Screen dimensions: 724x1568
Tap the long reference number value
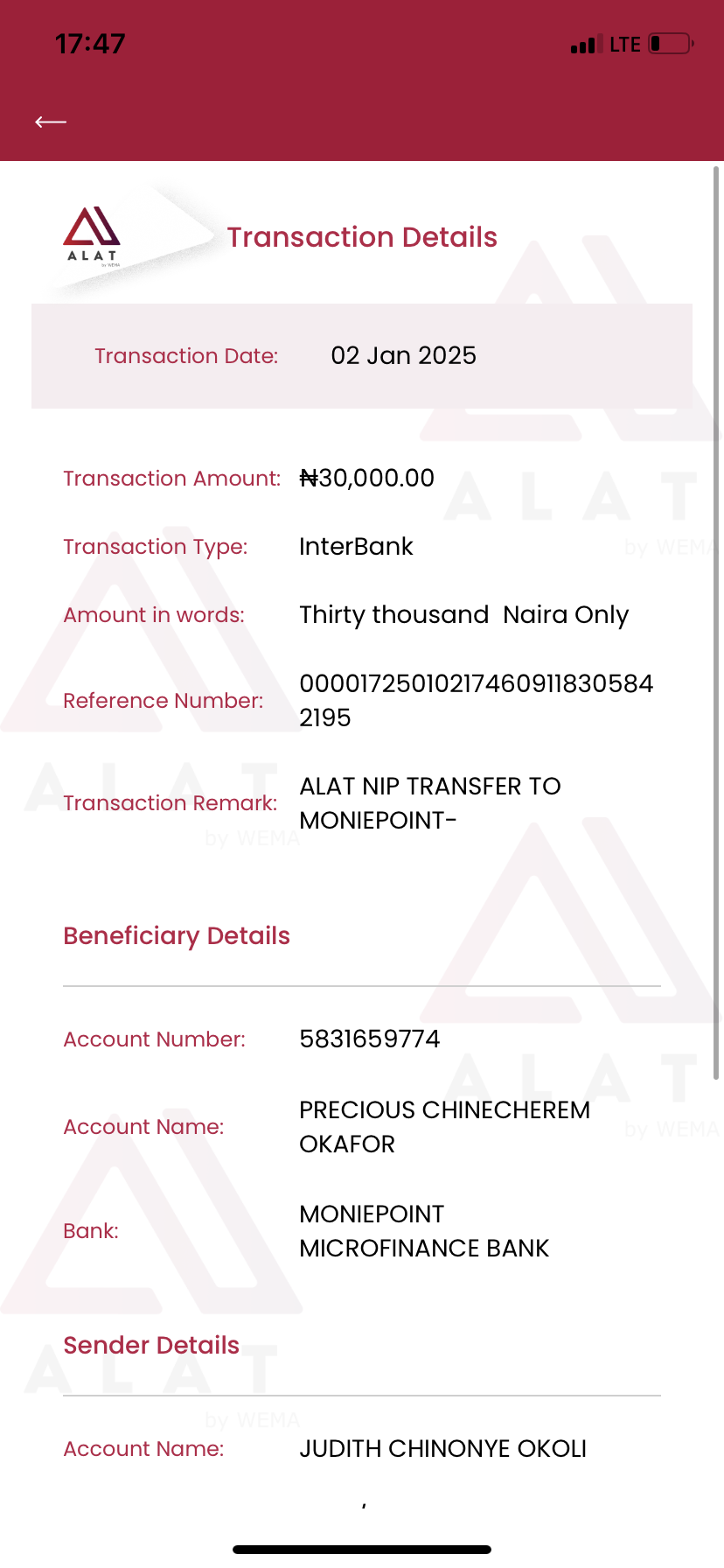point(476,700)
